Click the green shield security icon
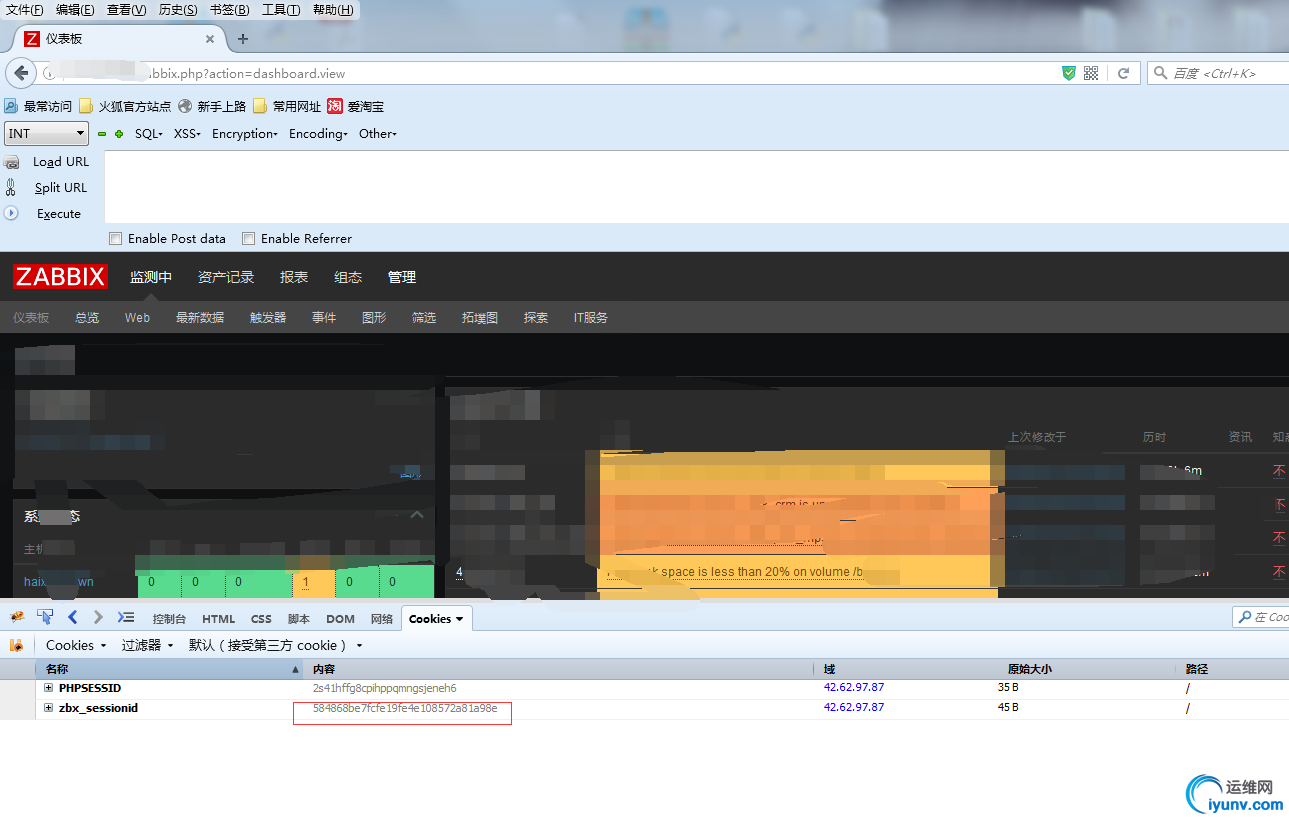The image size is (1289, 821). pyautogui.click(x=1069, y=73)
